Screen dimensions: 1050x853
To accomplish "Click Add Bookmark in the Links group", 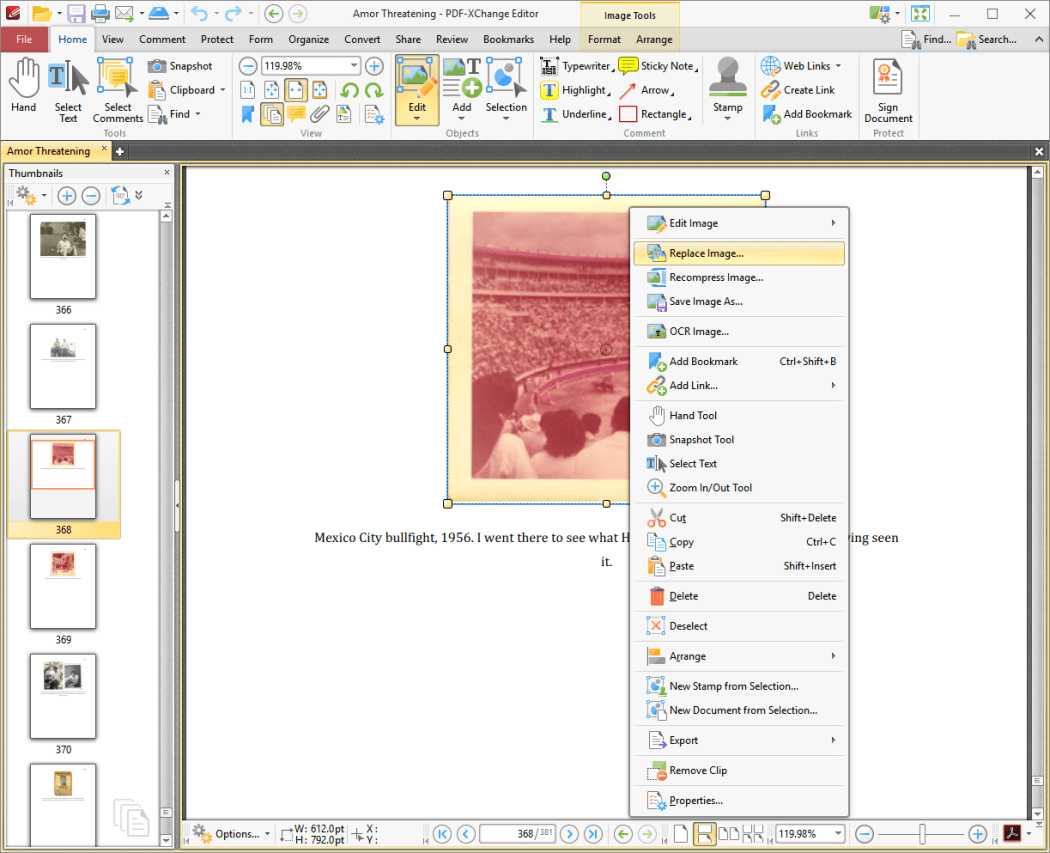I will (806, 114).
